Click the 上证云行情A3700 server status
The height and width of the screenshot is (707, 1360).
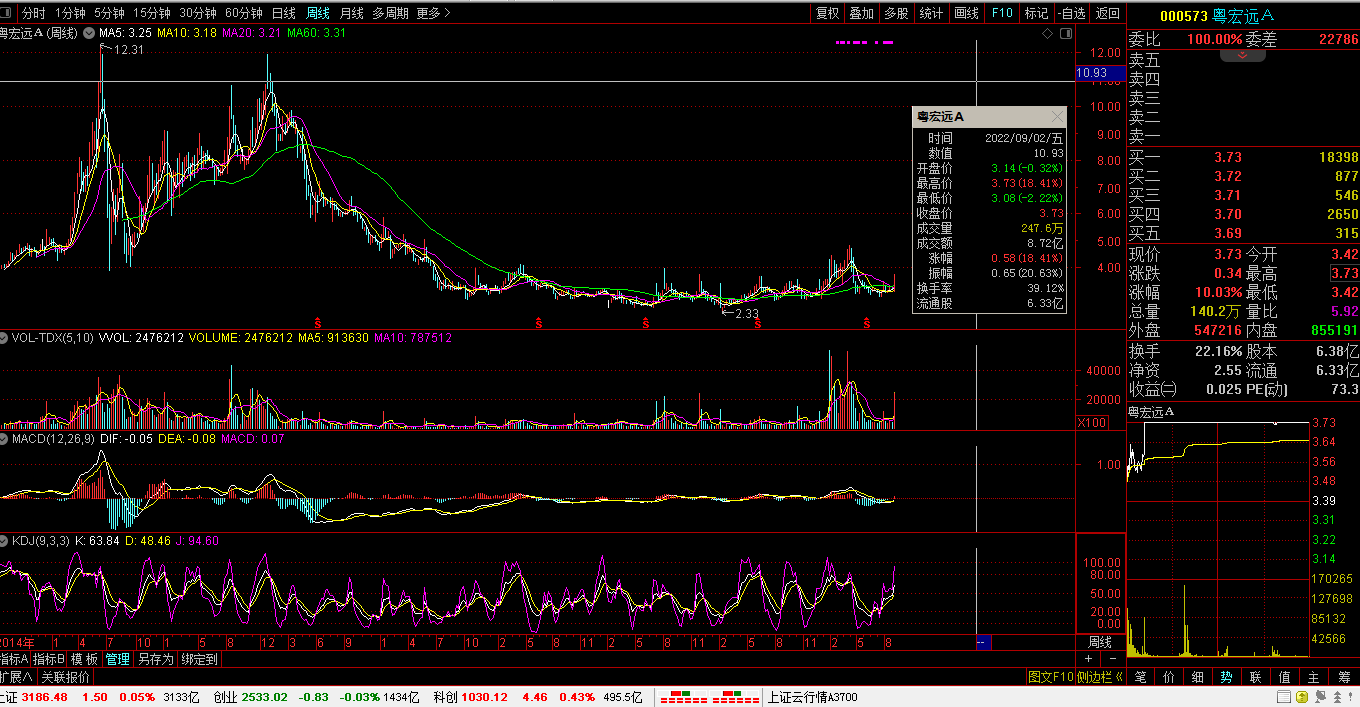[811, 697]
